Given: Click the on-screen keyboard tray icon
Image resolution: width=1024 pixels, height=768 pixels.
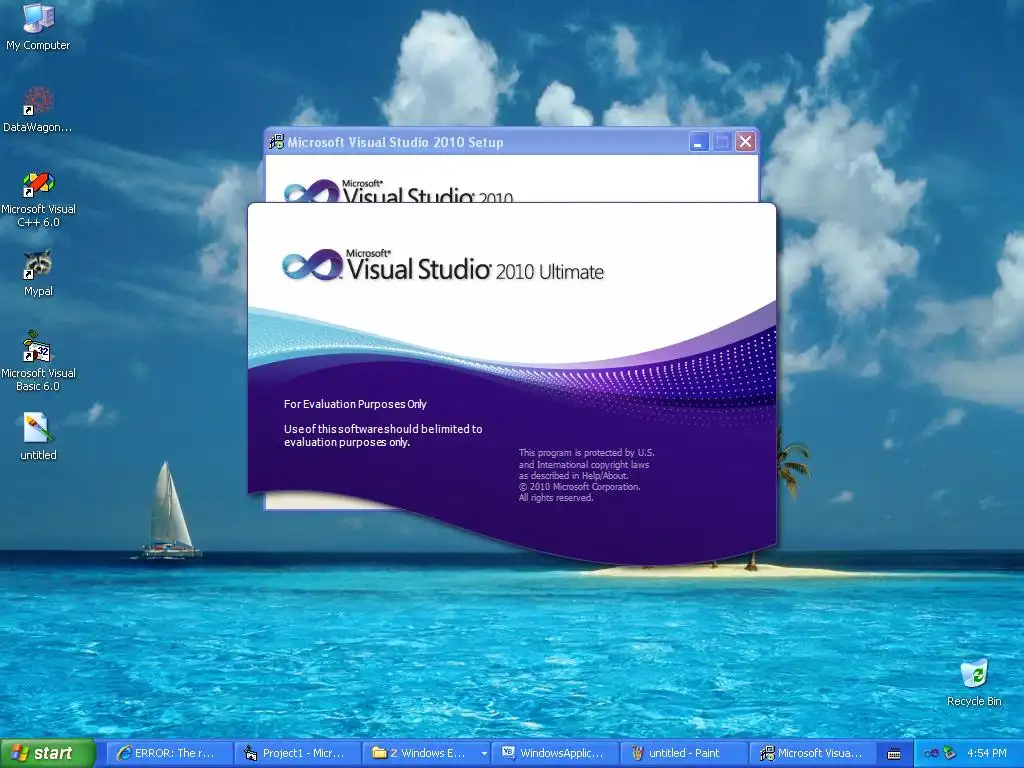Looking at the screenshot, I should [x=894, y=754].
